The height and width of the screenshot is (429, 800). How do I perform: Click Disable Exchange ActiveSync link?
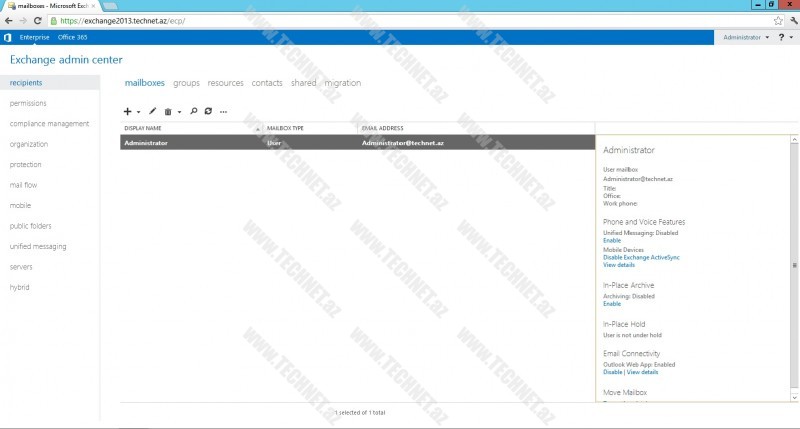(641, 258)
